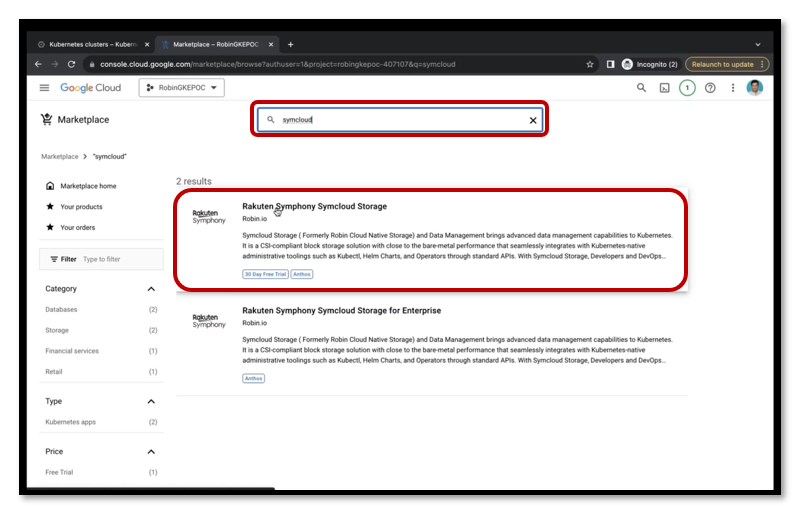Go back in browser history
This screenshot has width=798, height=516.
pyautogui.click(x=38, y=64)
